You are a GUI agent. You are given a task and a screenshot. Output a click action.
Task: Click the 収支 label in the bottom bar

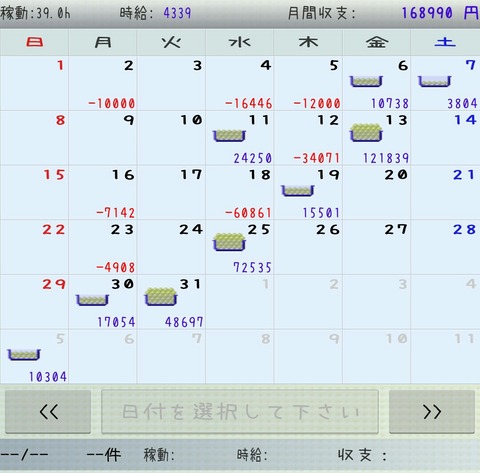click(x=362, y=455)
